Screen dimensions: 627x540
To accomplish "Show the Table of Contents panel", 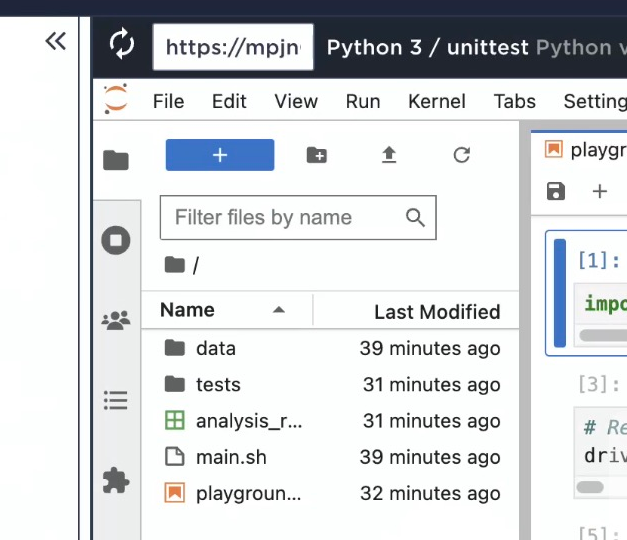I will 116,401.
